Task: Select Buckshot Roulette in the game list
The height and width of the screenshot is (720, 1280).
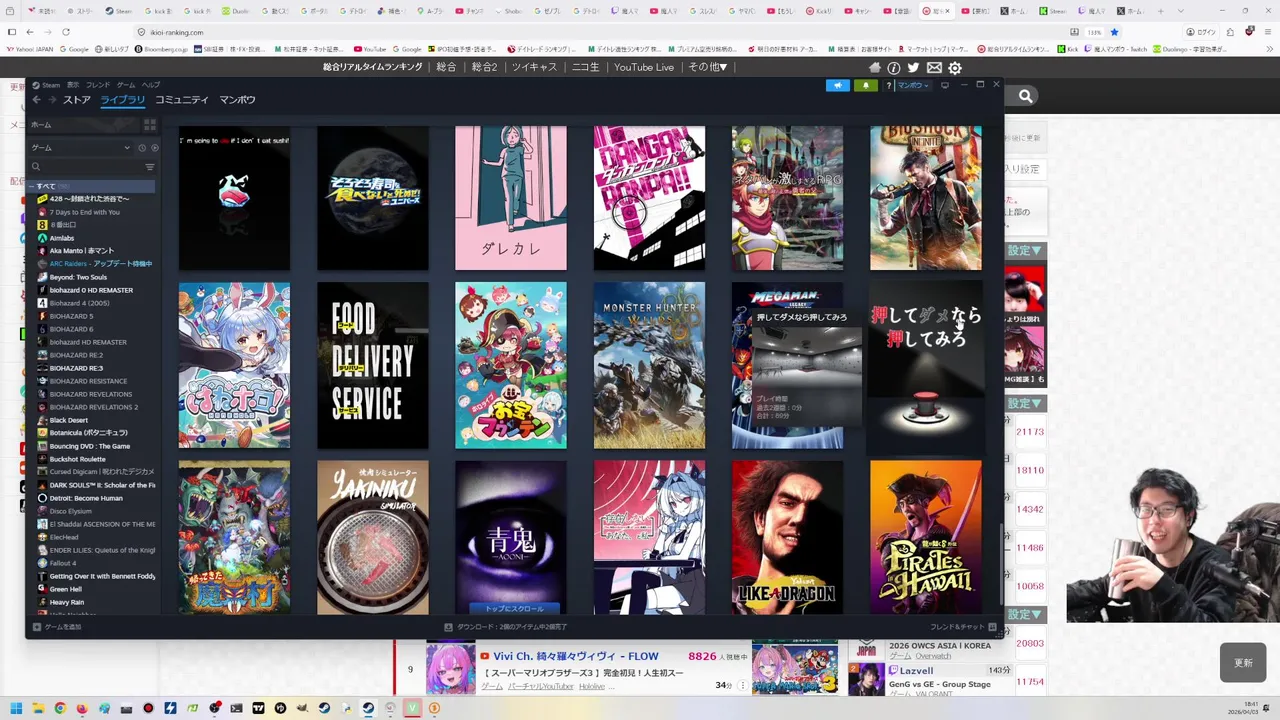Action: [x=77, y=459]
